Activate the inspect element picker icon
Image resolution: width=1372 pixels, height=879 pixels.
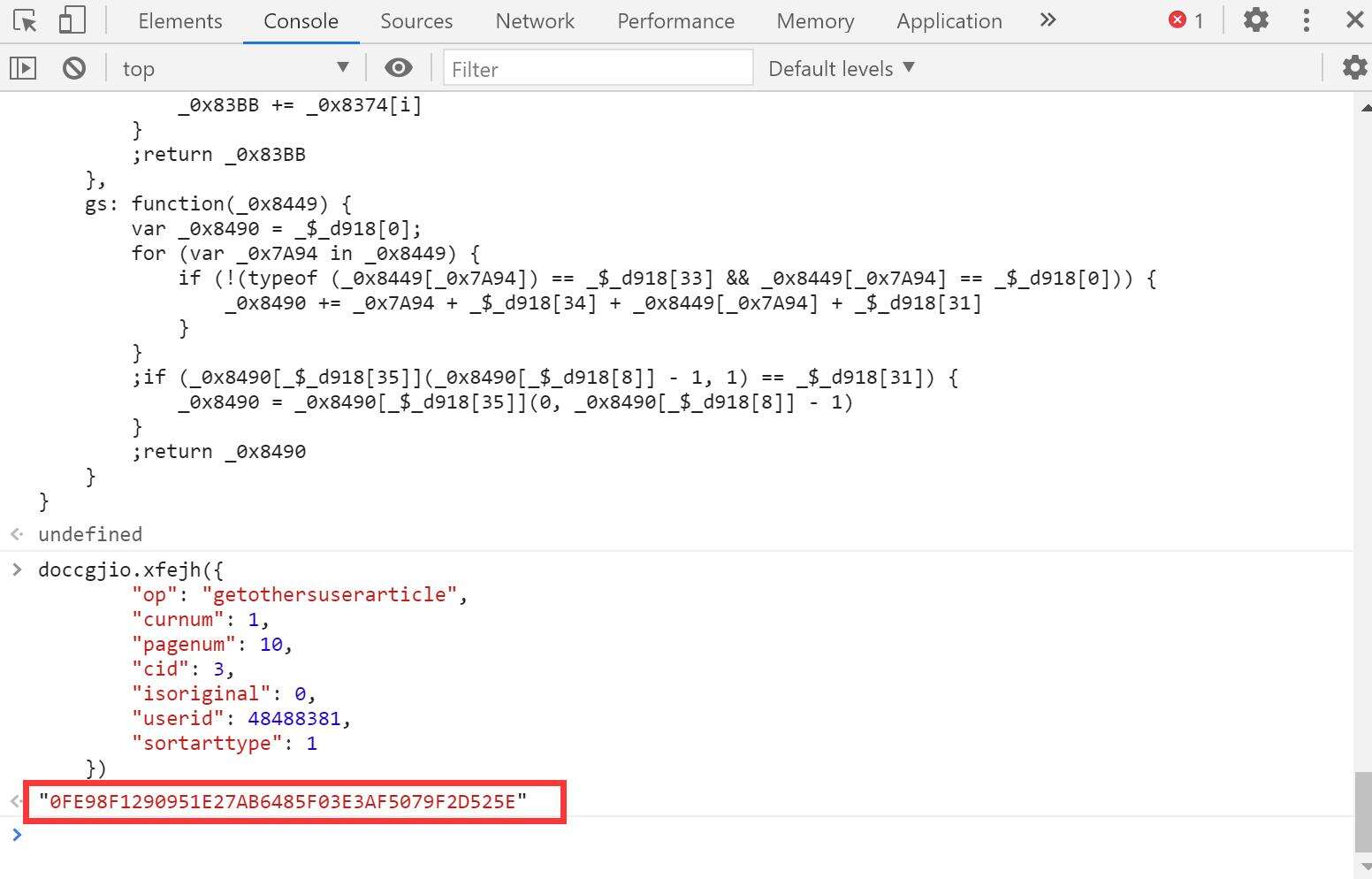coord(25,20)
